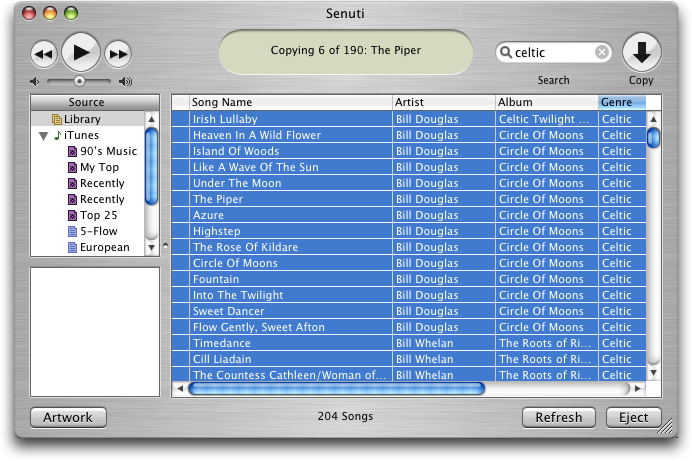Click the song list scroll up arrow

(654, 119)
